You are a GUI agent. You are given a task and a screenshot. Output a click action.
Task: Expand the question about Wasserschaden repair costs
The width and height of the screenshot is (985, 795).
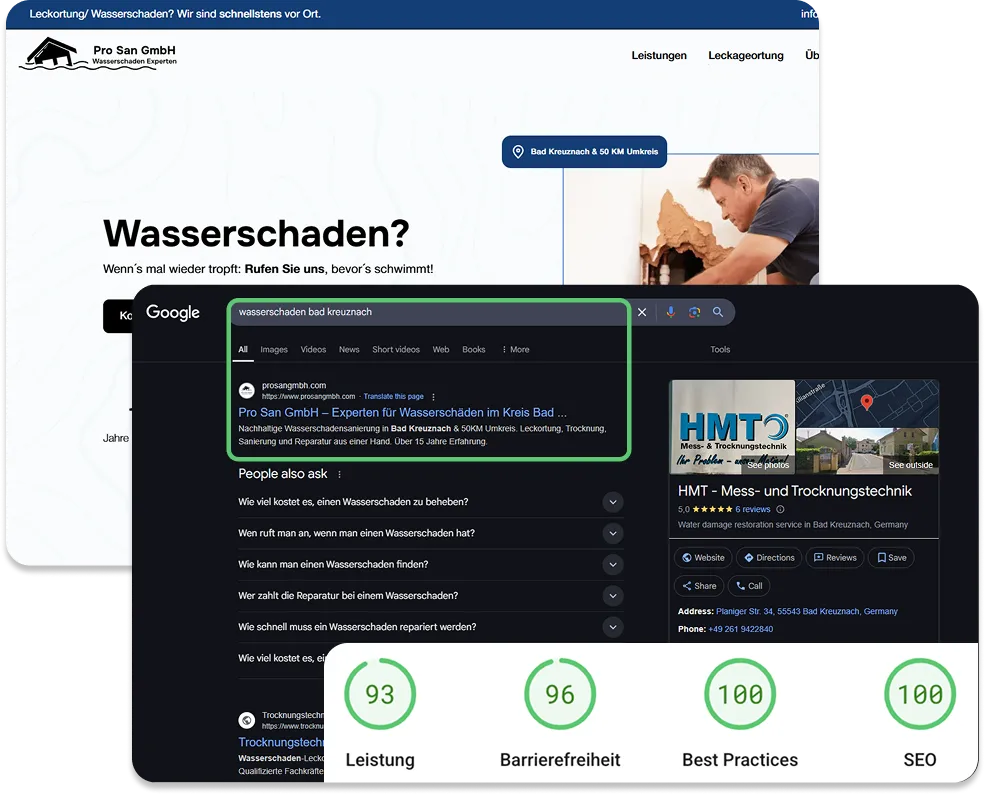pyautogui.click(x=613, y=502)
